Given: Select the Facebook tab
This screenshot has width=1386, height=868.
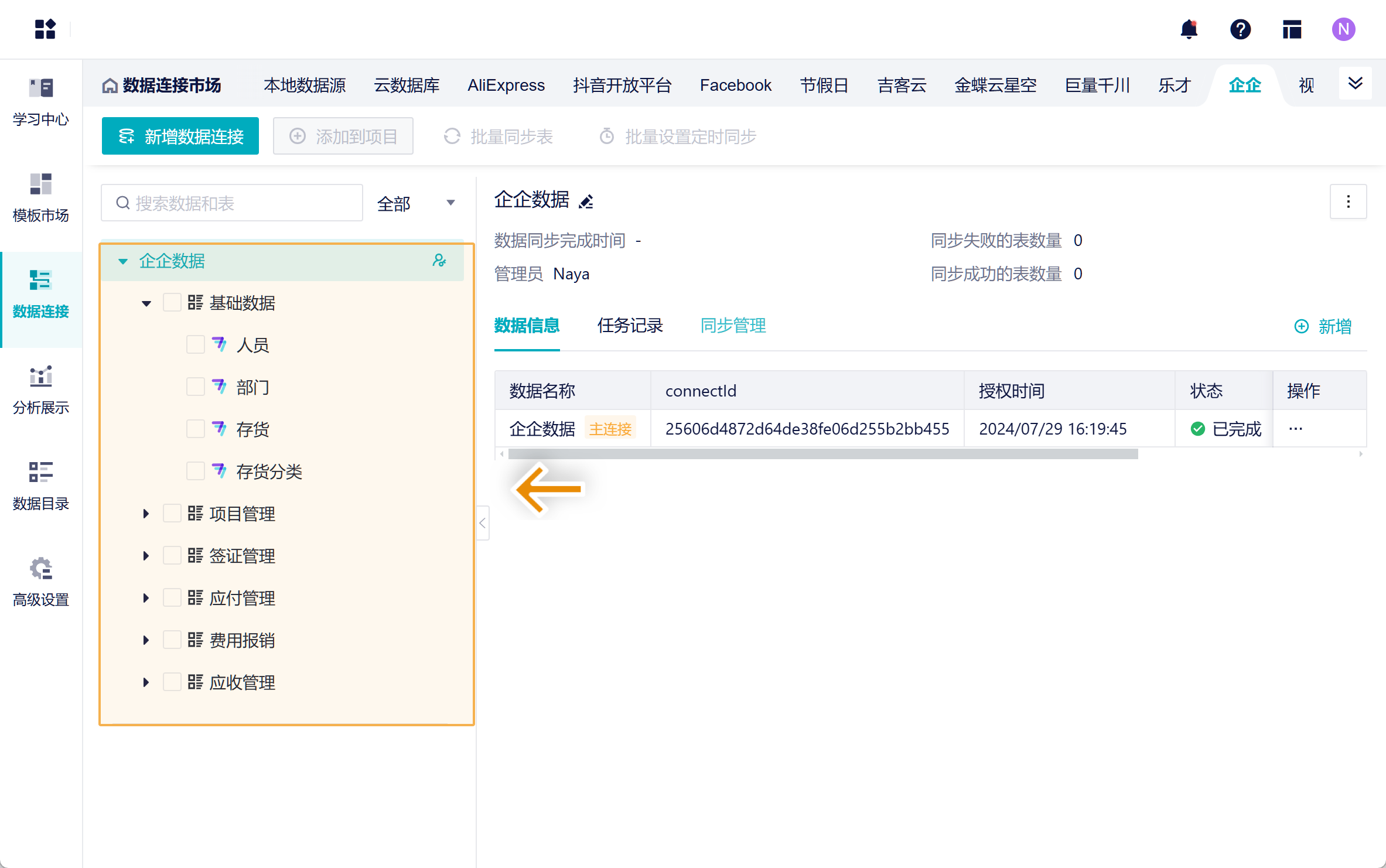Looking at the screenshot, I should click(x=735, y=86).
